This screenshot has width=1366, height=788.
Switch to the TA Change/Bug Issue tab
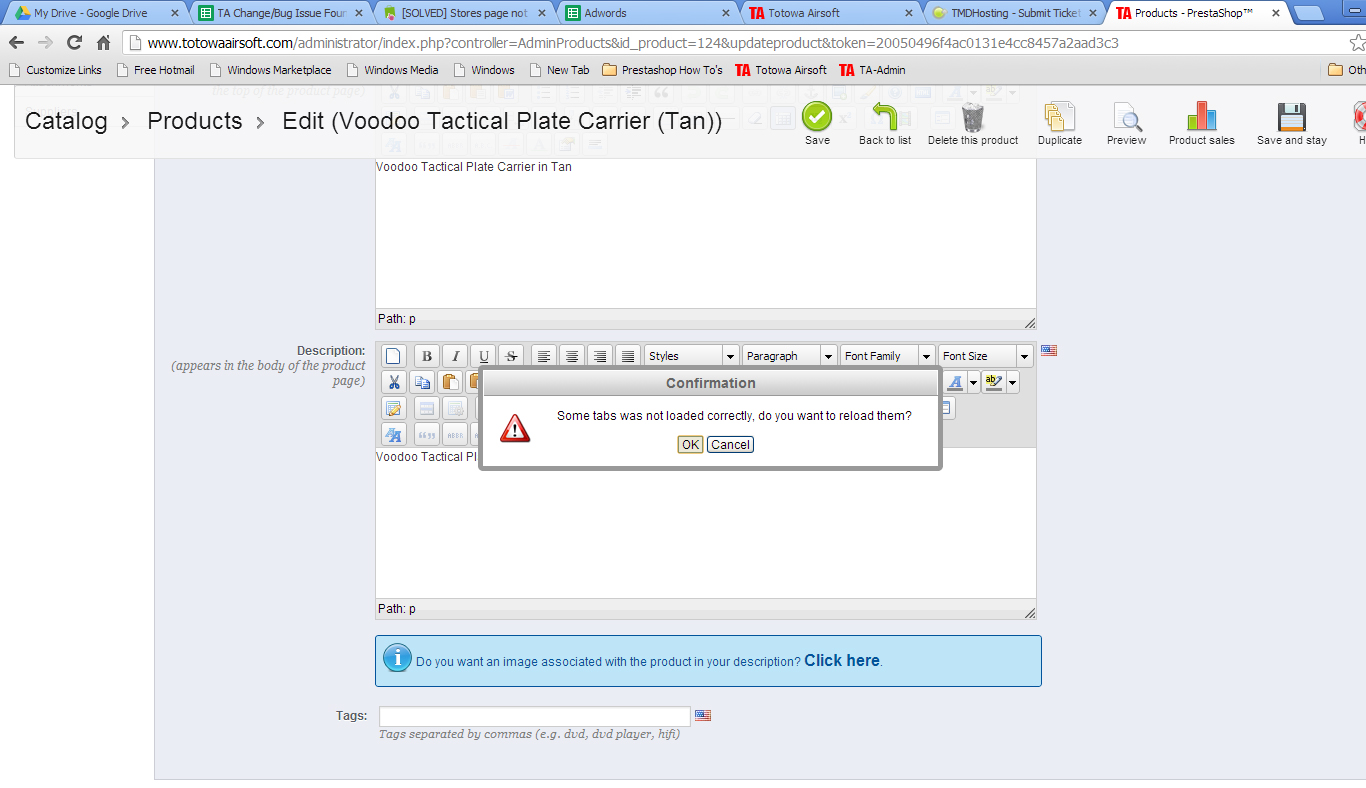[x=280, y=13]
